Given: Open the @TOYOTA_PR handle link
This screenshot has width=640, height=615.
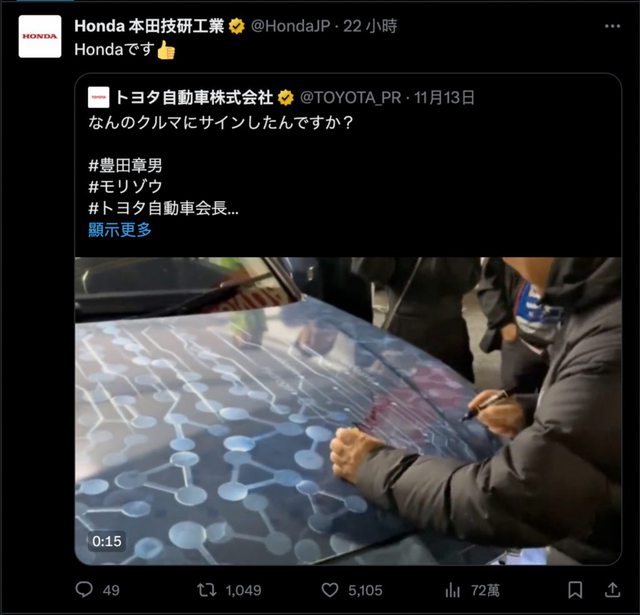Looking at the screenshot, I should tap(351, 98).
